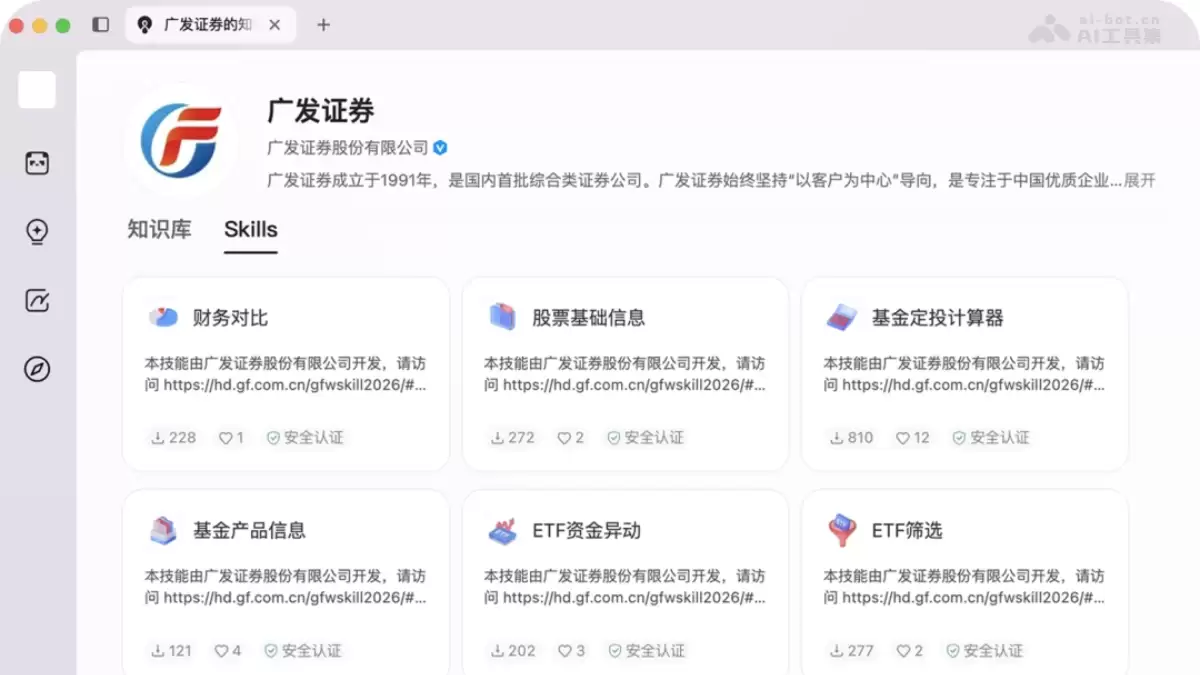The image size is (1200, 675).
Task: Click the 股票基础信息 card description text
Action: [625, 374]
